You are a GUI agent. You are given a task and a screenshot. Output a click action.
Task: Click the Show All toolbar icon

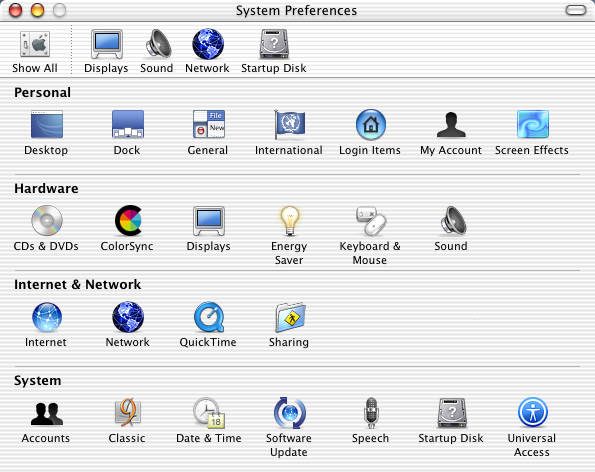click(x=35, y=45)
